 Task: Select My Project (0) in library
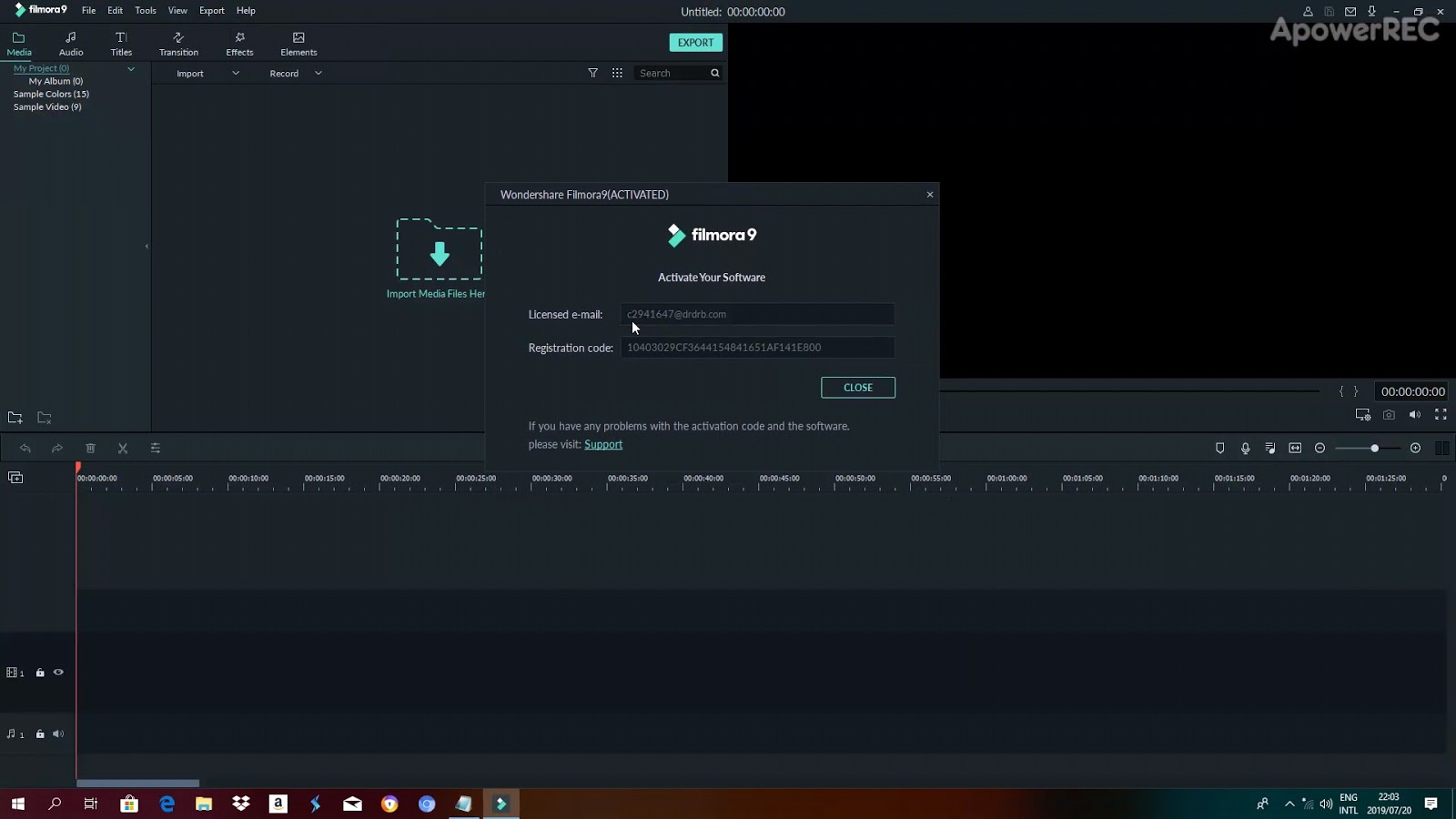(41, 68)
